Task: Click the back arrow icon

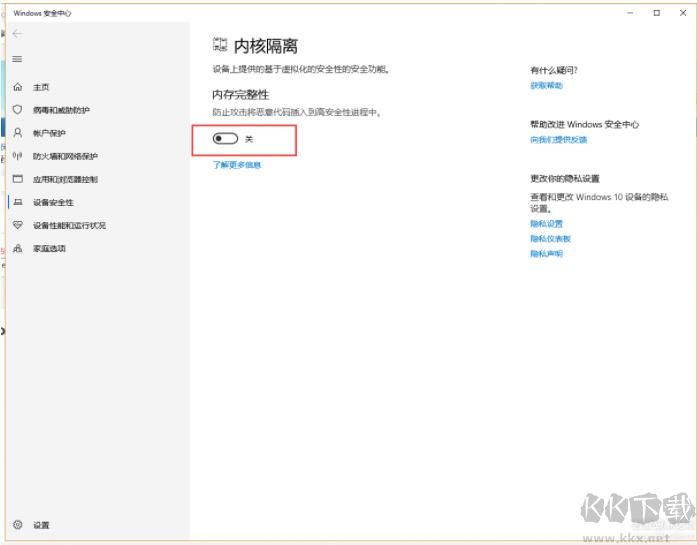Action: (x=17, y=34)
